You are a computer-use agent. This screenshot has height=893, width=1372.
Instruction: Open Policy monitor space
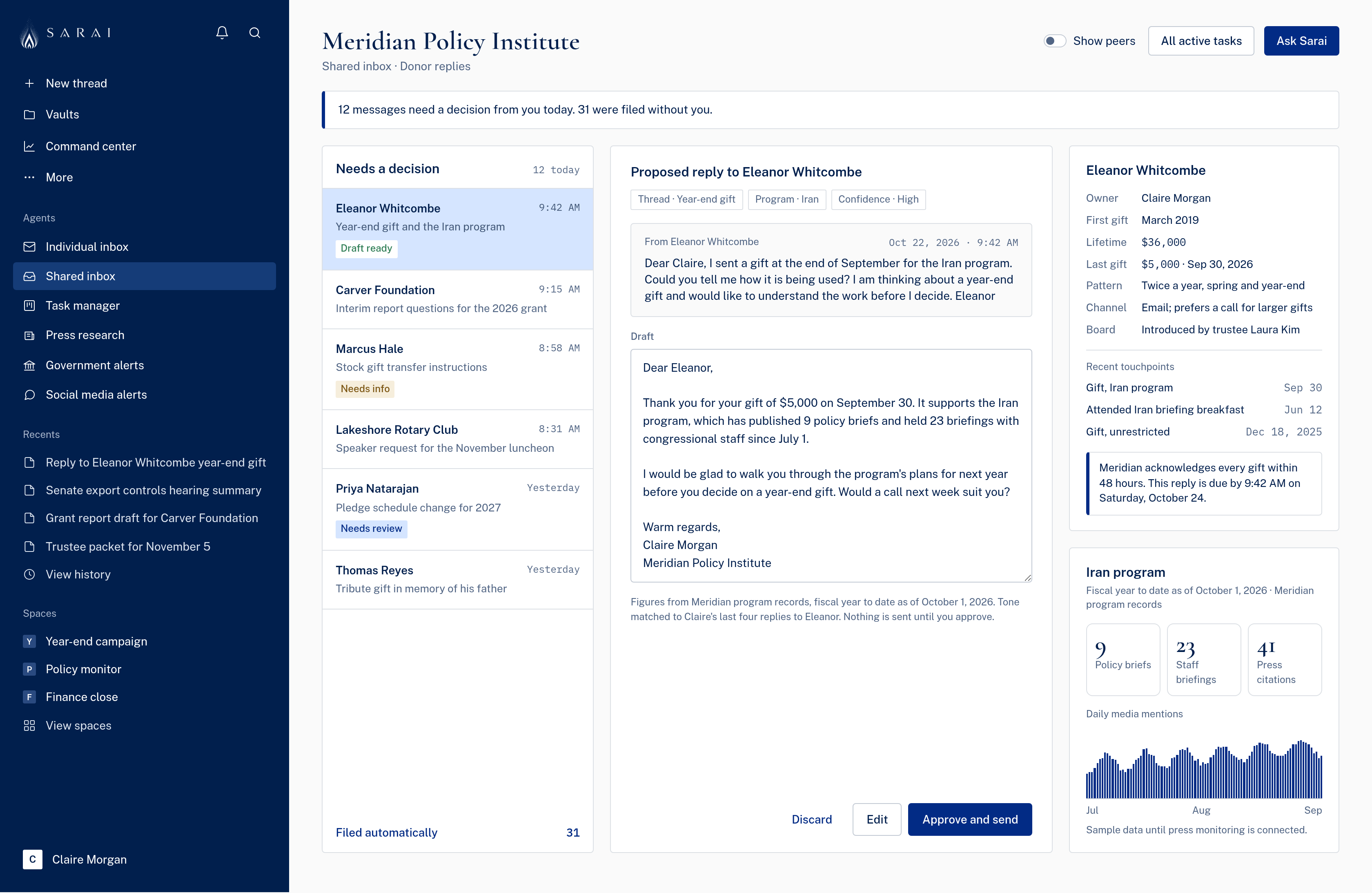(84, 669)
